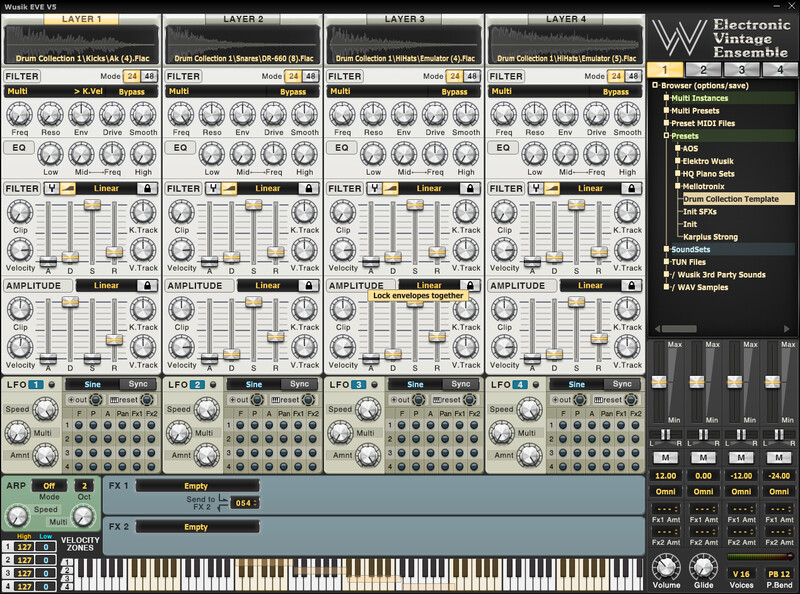Select the ramp shape icon in Layer 4 filter envelope
The image size is (800, 594).
click(551, 188)
